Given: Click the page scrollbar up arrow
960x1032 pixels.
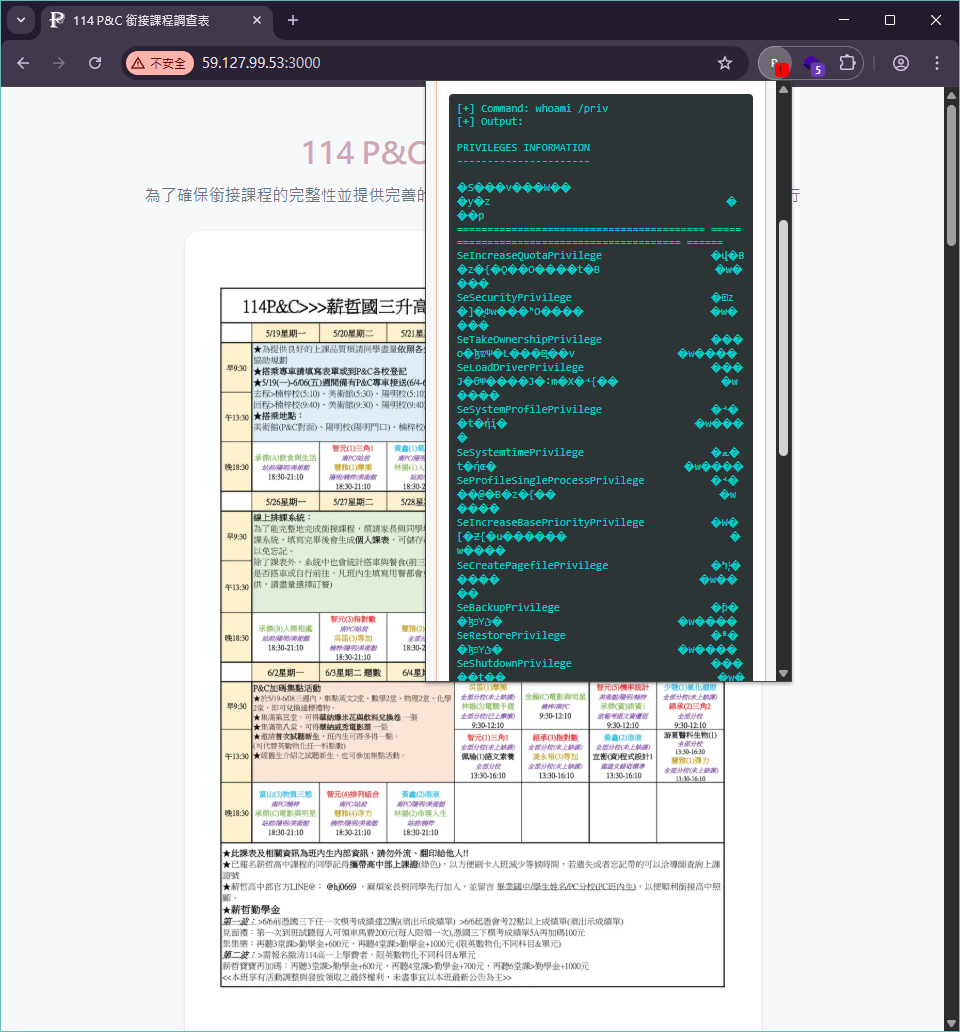Looking at the screenshot, I should point(951,96).
